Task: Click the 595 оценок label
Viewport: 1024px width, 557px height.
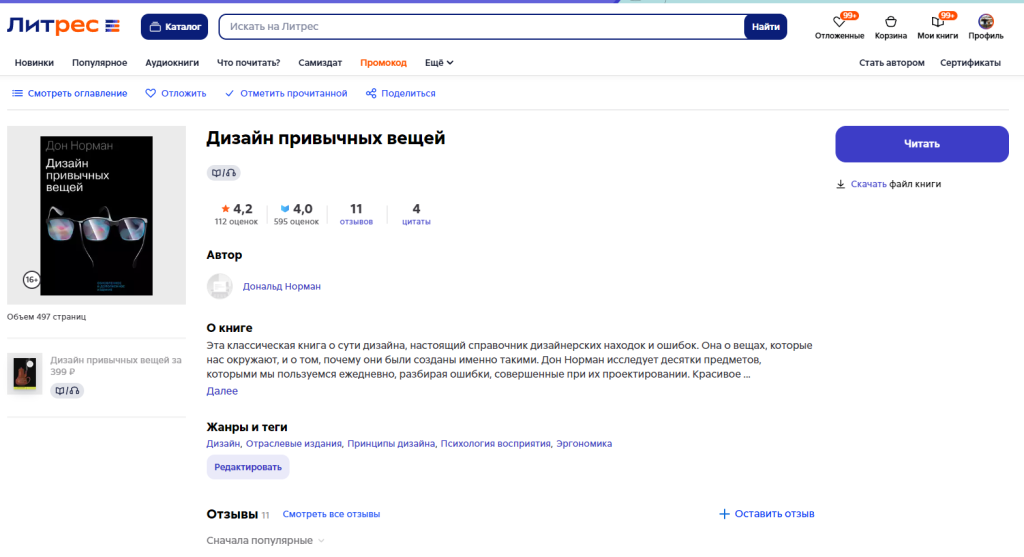Action: (x=296, y=222)
